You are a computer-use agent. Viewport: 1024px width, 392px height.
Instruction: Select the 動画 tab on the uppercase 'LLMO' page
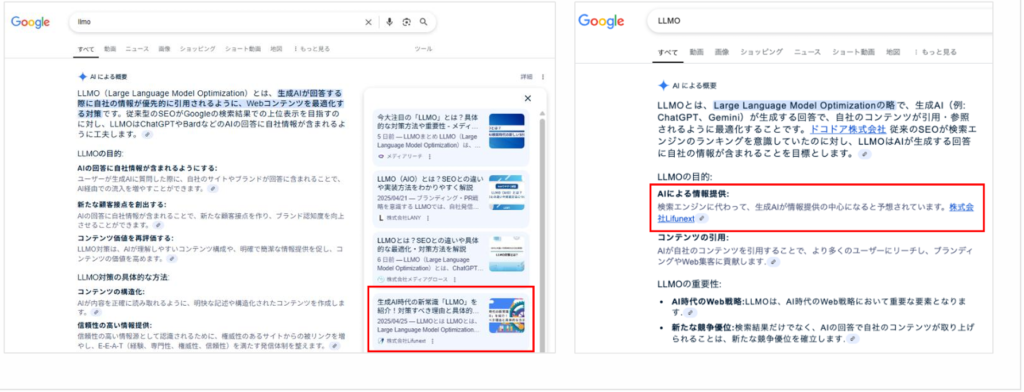click(x=696, y=52)
